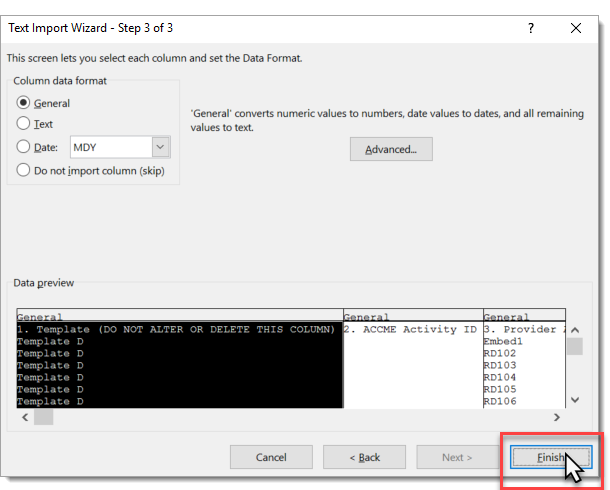The width and height of the screenshot is (610, 490).
Task: Open the MDY date format dropdown
Action: pyautogui.click(x=161, y=148)
